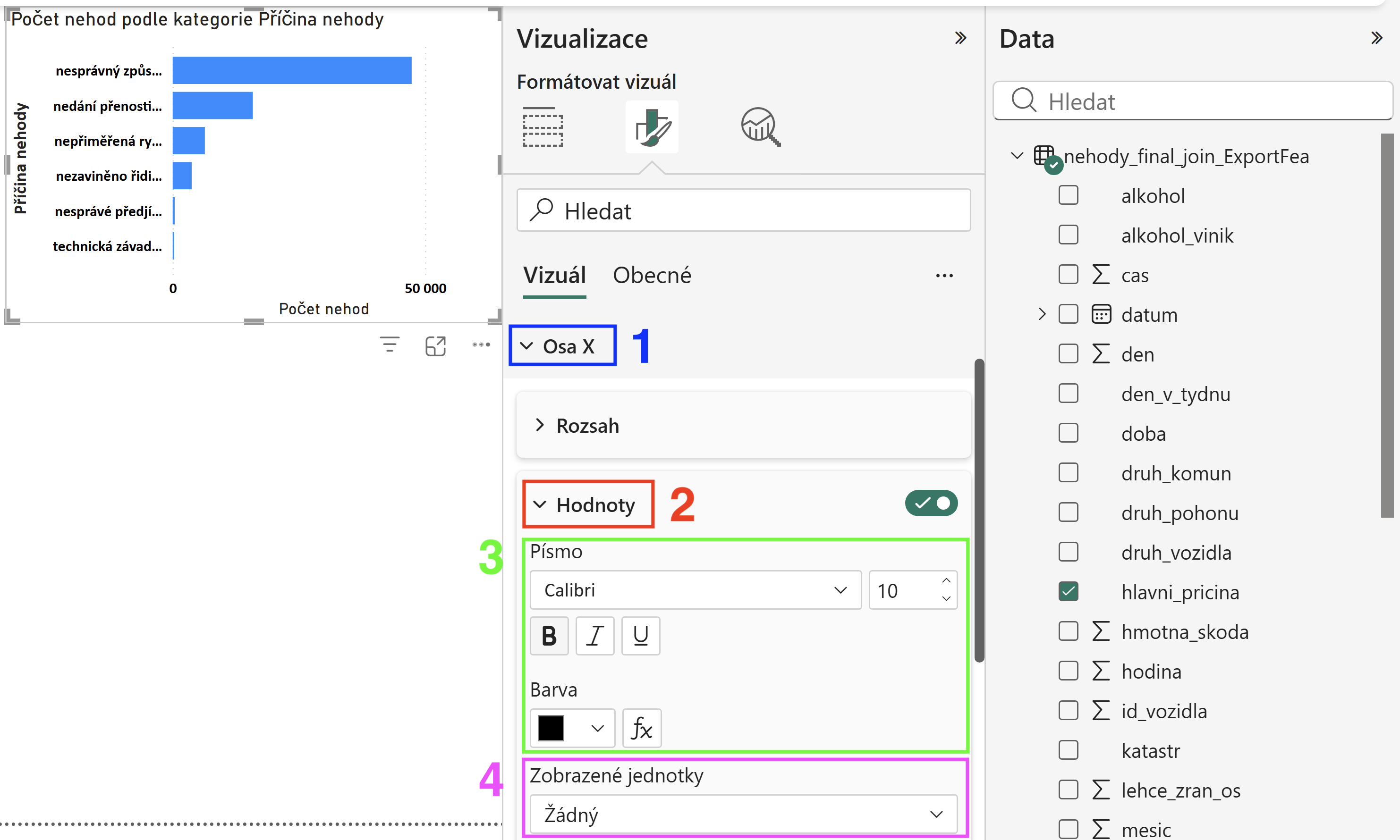Click the chart title Počet nehod podle kategorie
Screen dimensions: 1400x840
pos(198,19)
